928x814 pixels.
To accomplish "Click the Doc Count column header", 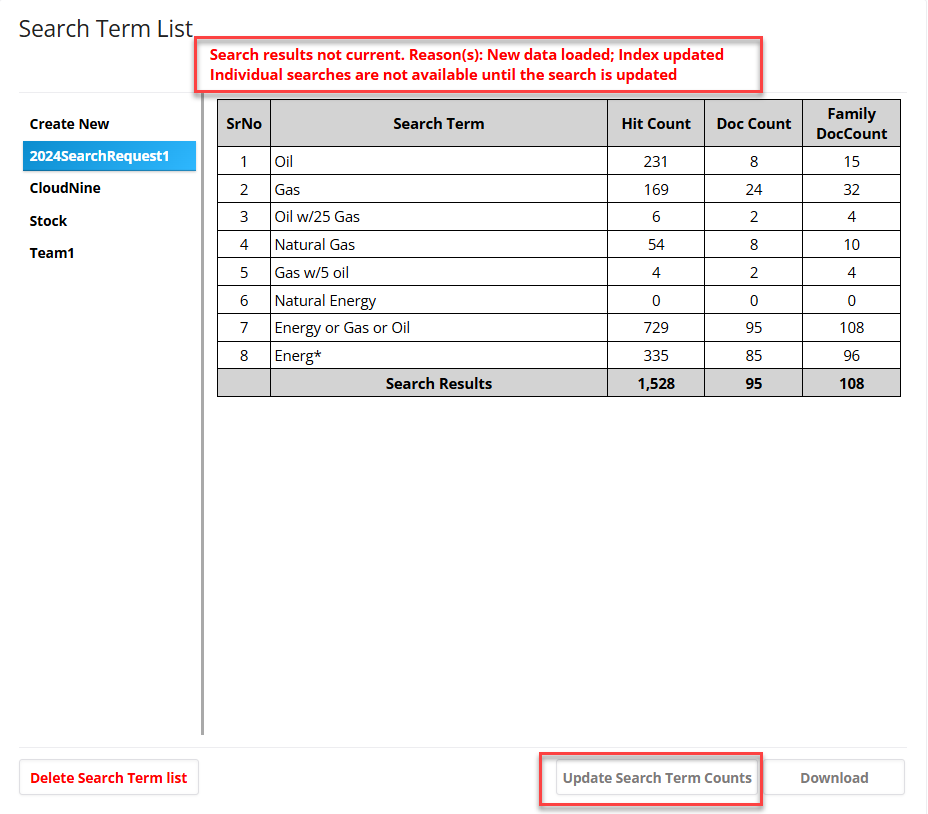I will click(x=753, y=123).
